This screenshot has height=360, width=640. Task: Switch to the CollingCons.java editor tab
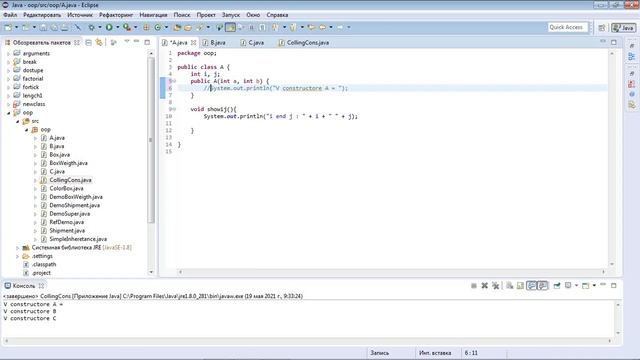[303, 42]
